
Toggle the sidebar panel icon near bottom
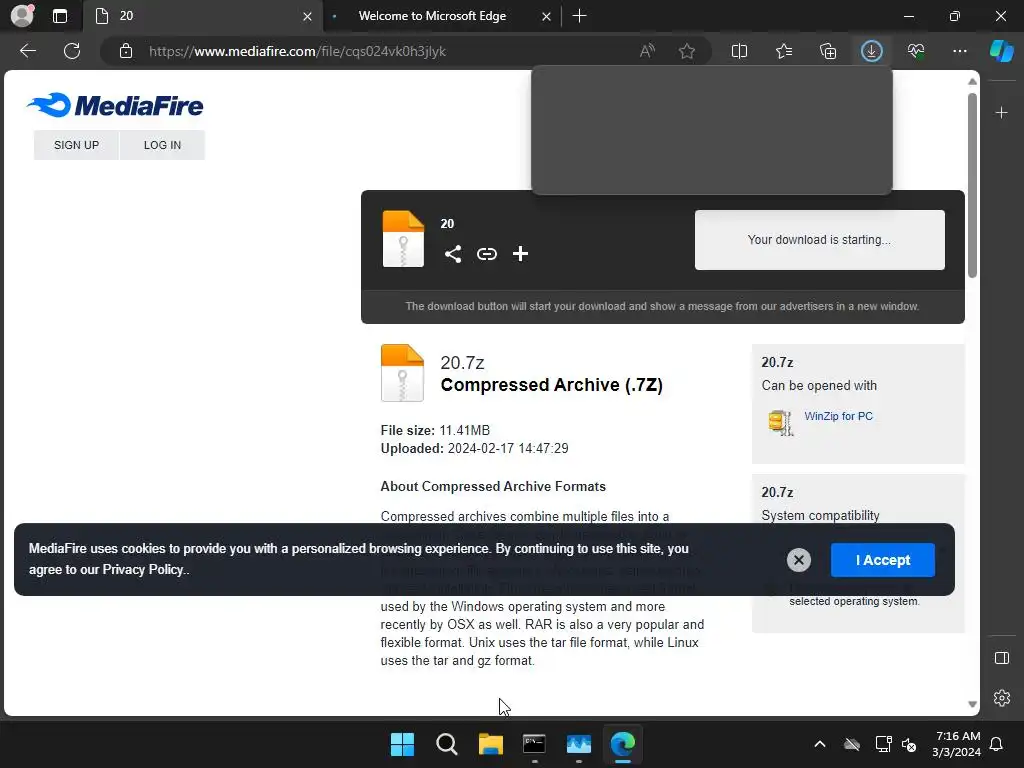tap(1002, 658)
